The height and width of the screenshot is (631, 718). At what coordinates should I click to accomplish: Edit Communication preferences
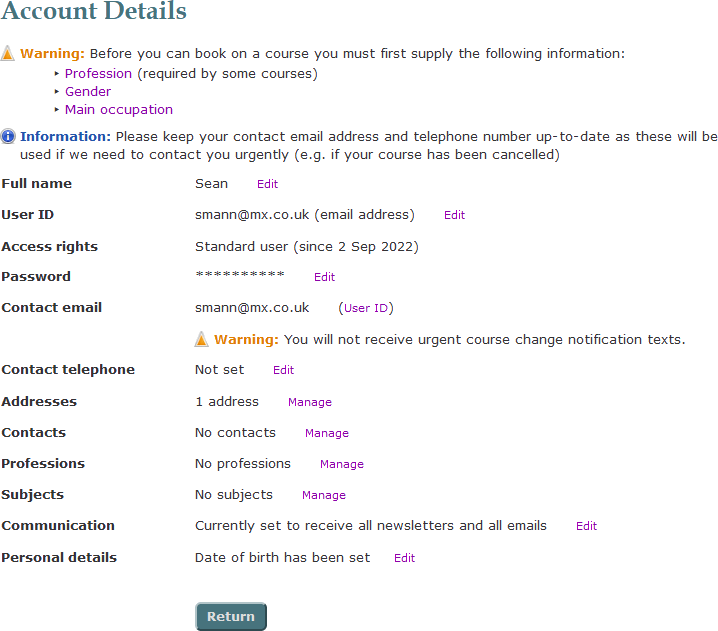[586, 526]
